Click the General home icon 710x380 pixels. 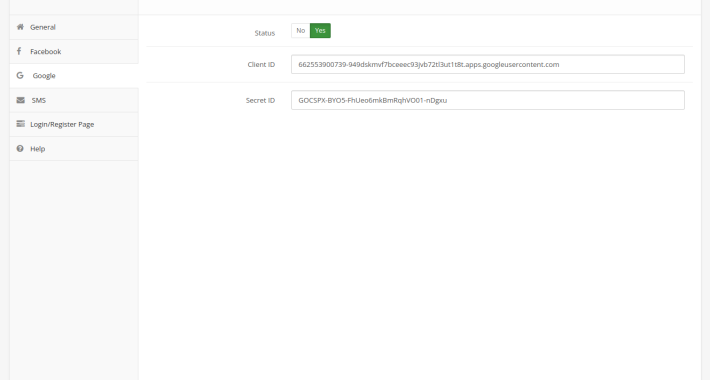click(x=20, y=27)
